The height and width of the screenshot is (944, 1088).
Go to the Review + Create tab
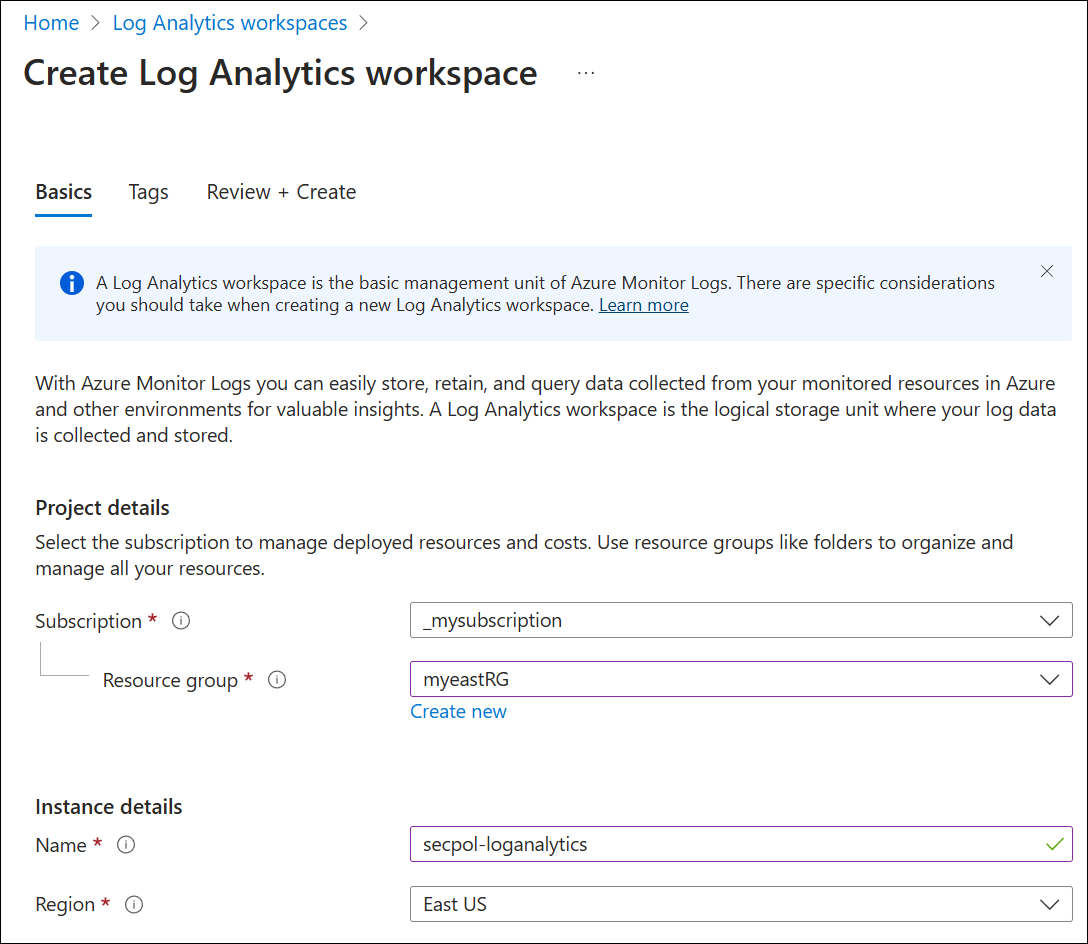[x=281, y=192]
